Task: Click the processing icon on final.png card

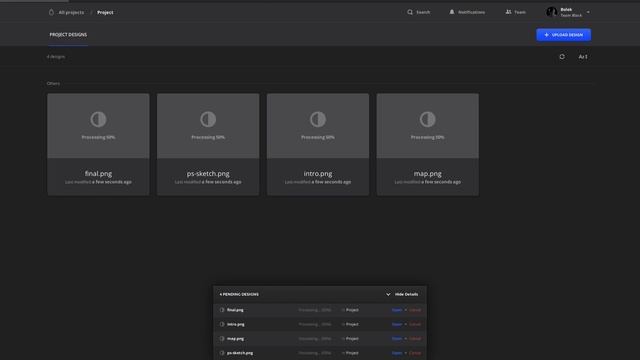Action: coord(98,119)
